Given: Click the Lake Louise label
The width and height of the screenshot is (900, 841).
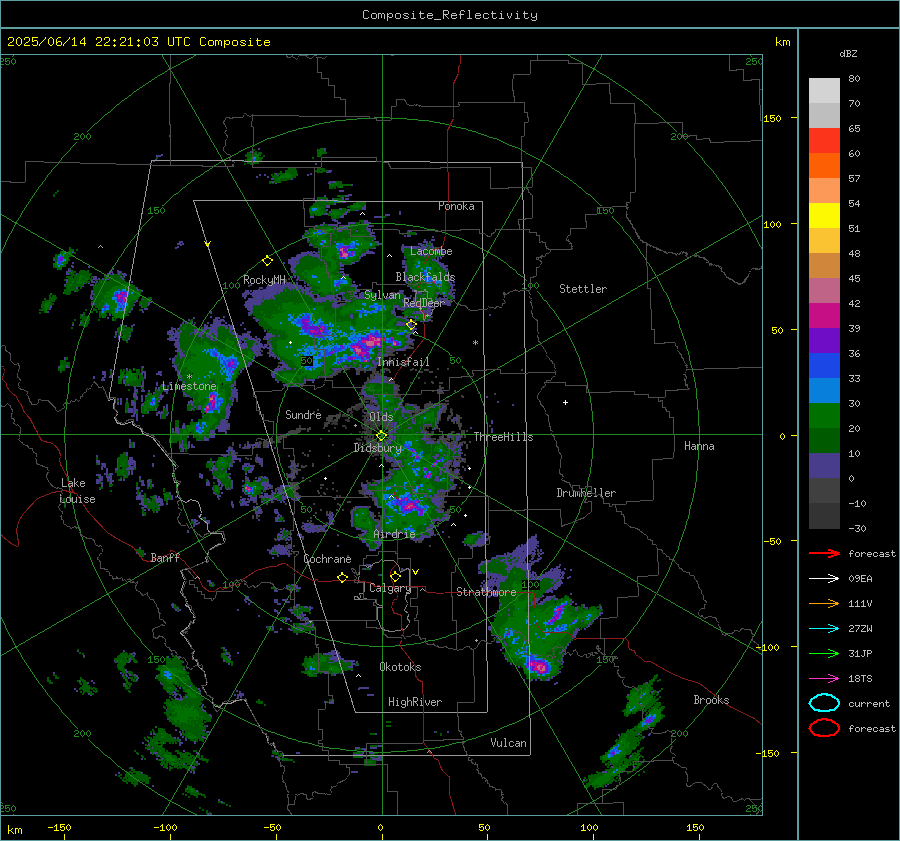Looking at the screenshot, I should pyautogui.click(x=77, y=491).
